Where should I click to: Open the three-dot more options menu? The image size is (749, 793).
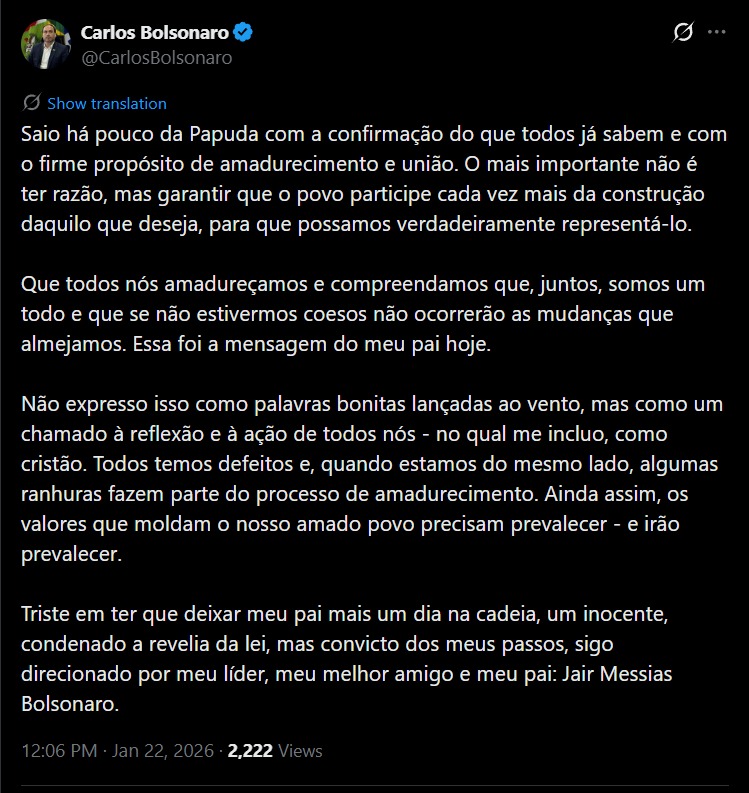coord(716,33)
